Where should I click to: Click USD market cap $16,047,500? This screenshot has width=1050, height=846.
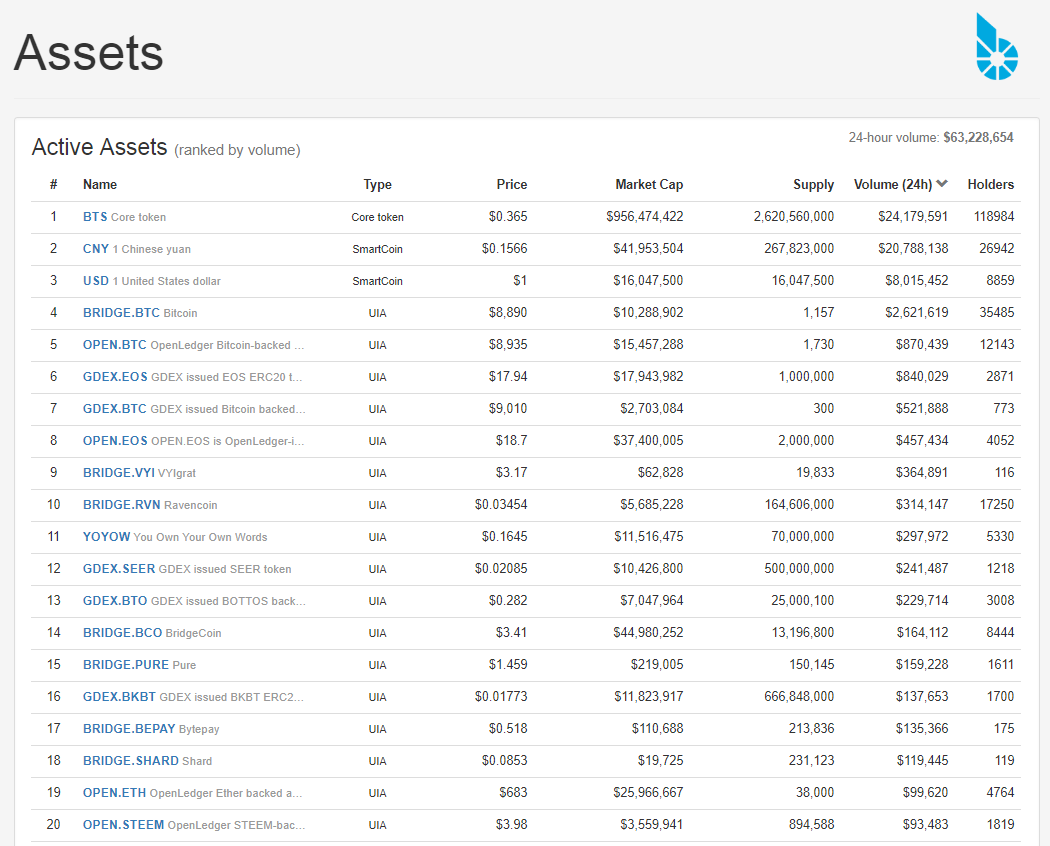click(x=648, y=281)
